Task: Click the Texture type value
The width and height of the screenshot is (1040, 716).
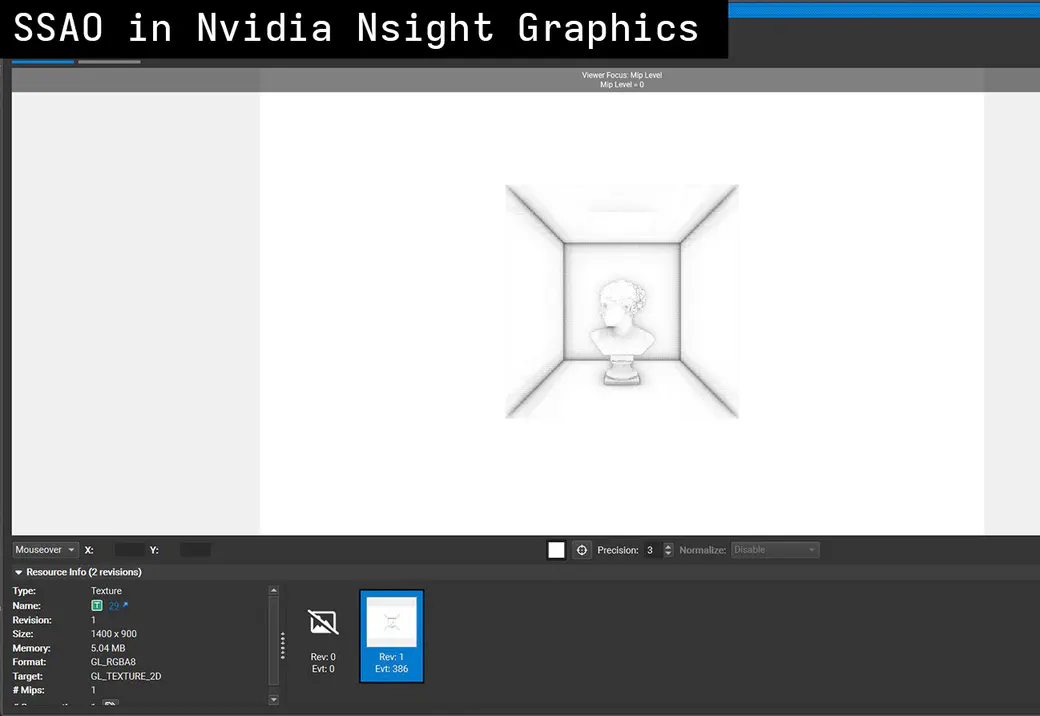Action: coord(106,591)
